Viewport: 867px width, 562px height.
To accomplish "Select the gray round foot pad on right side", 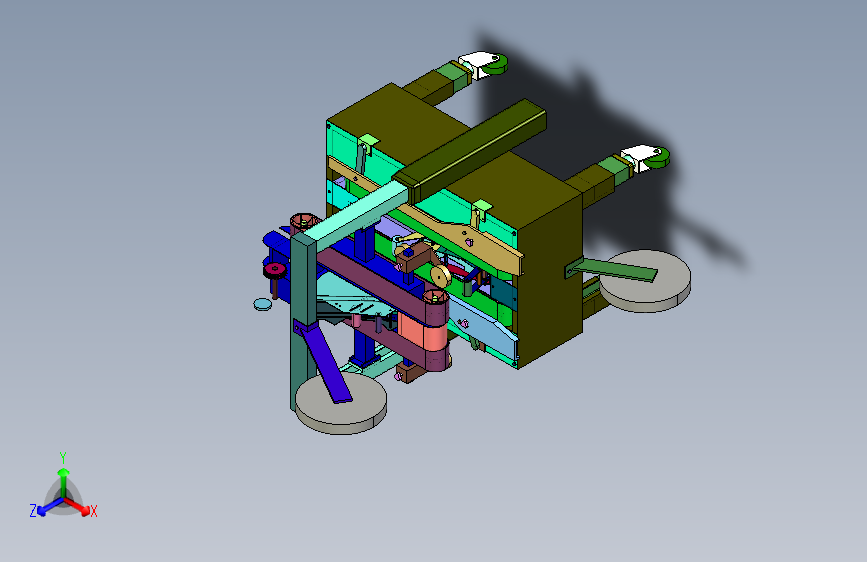I will [645, 282].
